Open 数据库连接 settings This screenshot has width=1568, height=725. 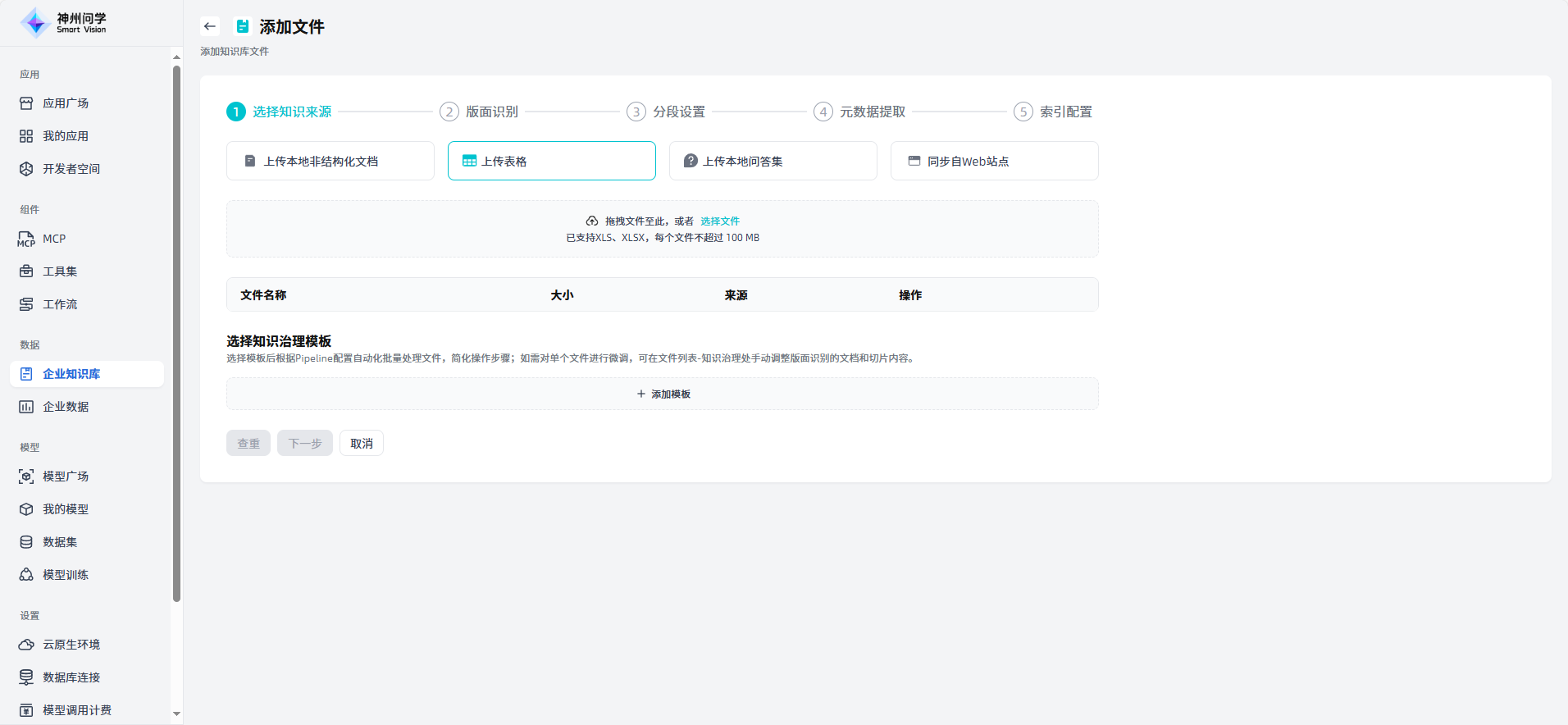[71, 677]
